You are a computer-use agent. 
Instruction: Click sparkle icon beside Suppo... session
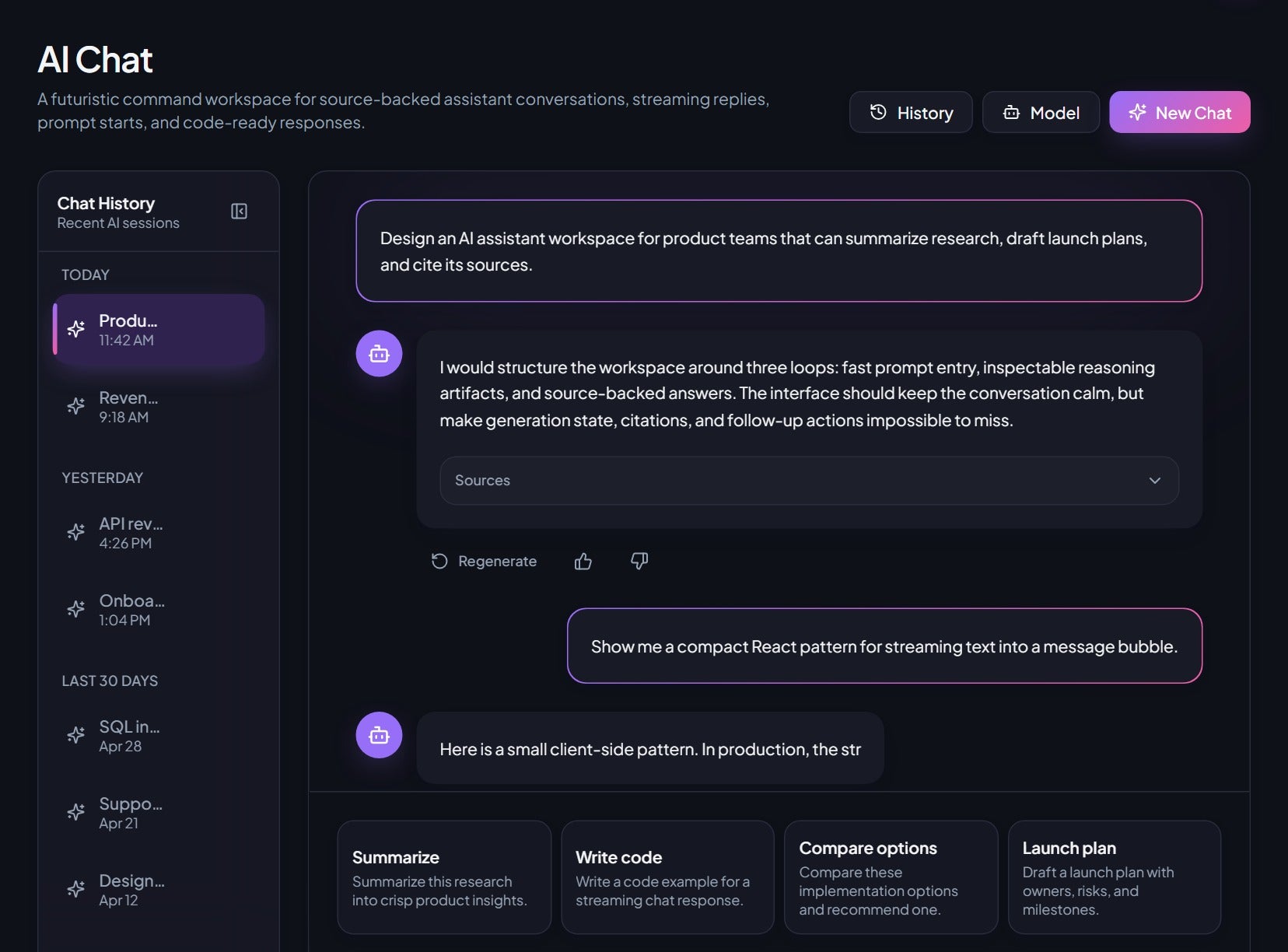[x=76, y=812]
